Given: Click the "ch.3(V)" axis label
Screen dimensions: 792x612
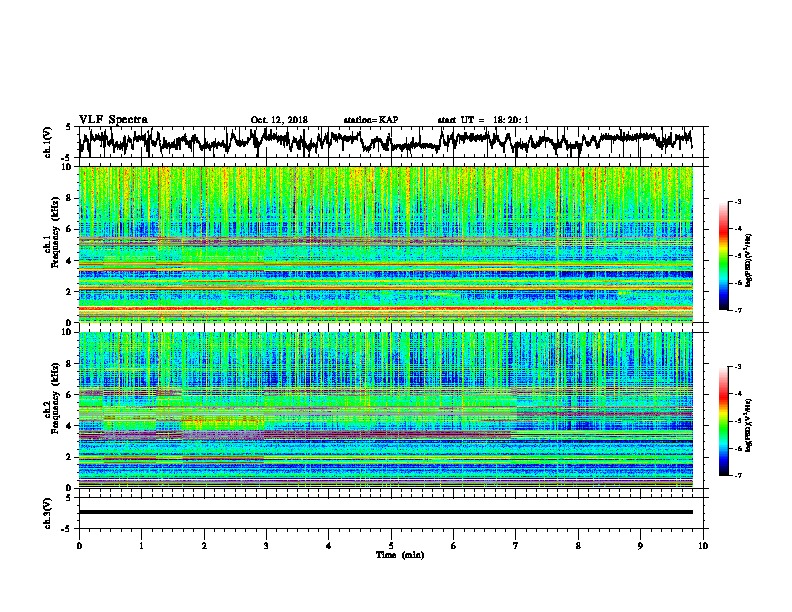Looking at the screenshot, I should point(48,513).
